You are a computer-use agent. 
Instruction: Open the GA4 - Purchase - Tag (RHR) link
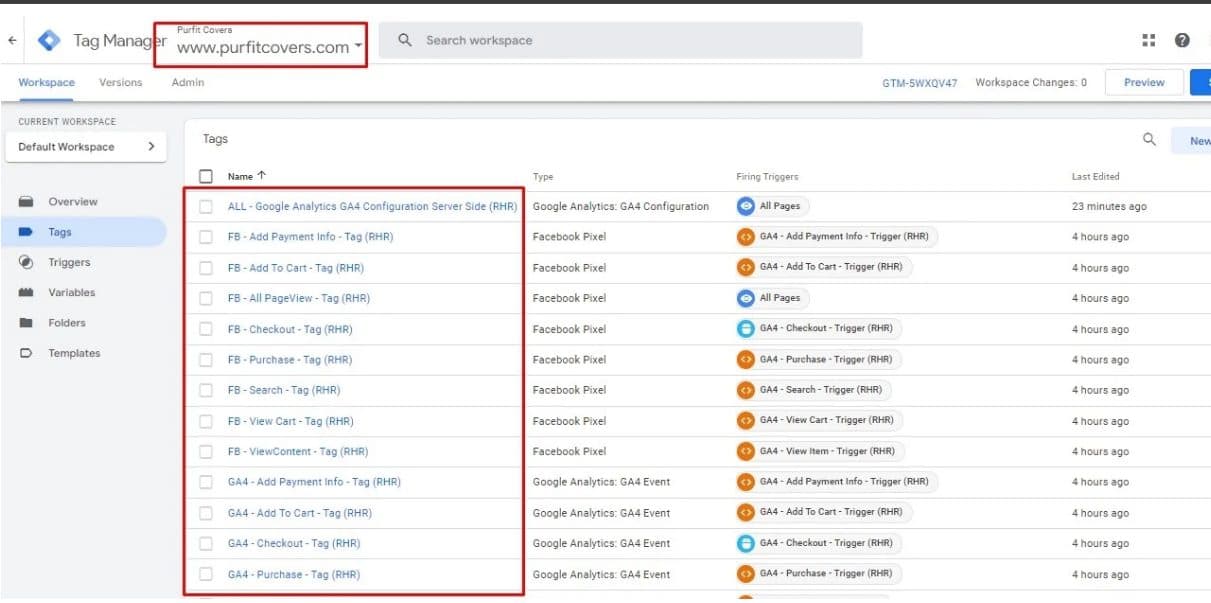(294, 574)
